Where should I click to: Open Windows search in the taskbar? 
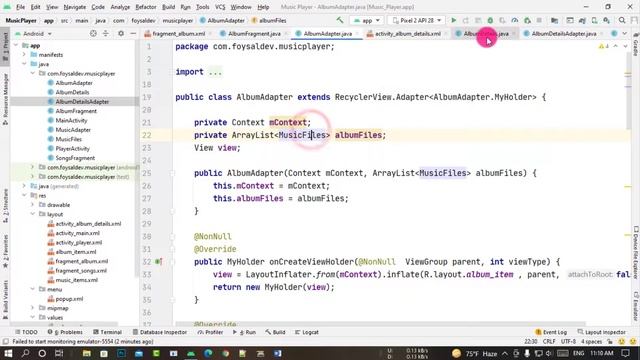(x=25, y=353)
